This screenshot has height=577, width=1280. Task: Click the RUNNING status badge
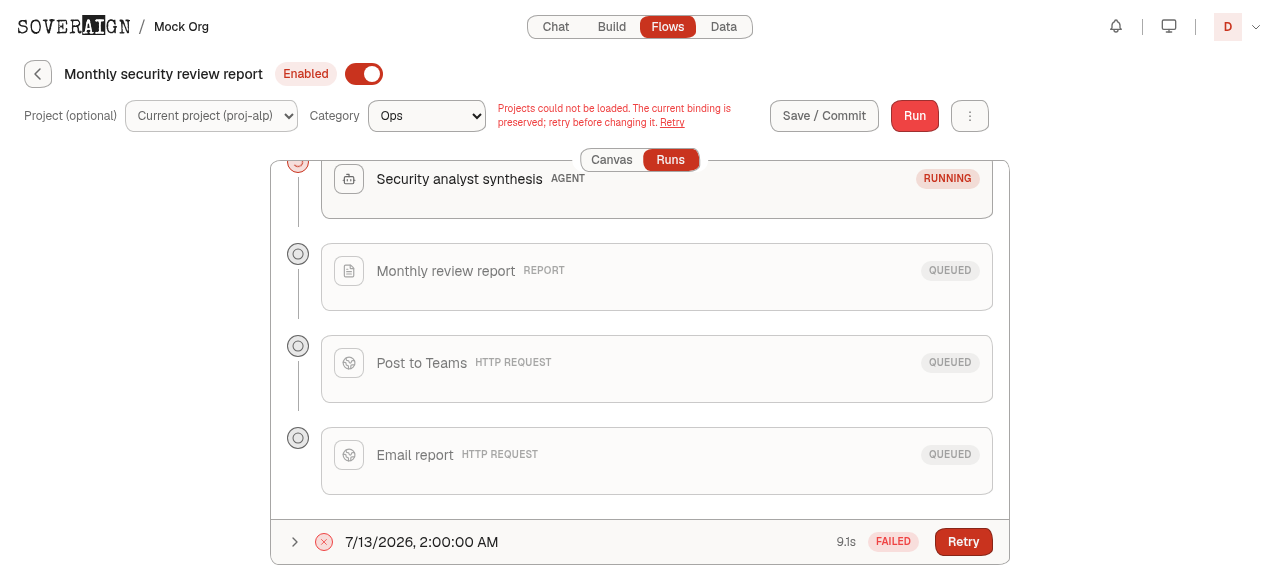point(948,179)
